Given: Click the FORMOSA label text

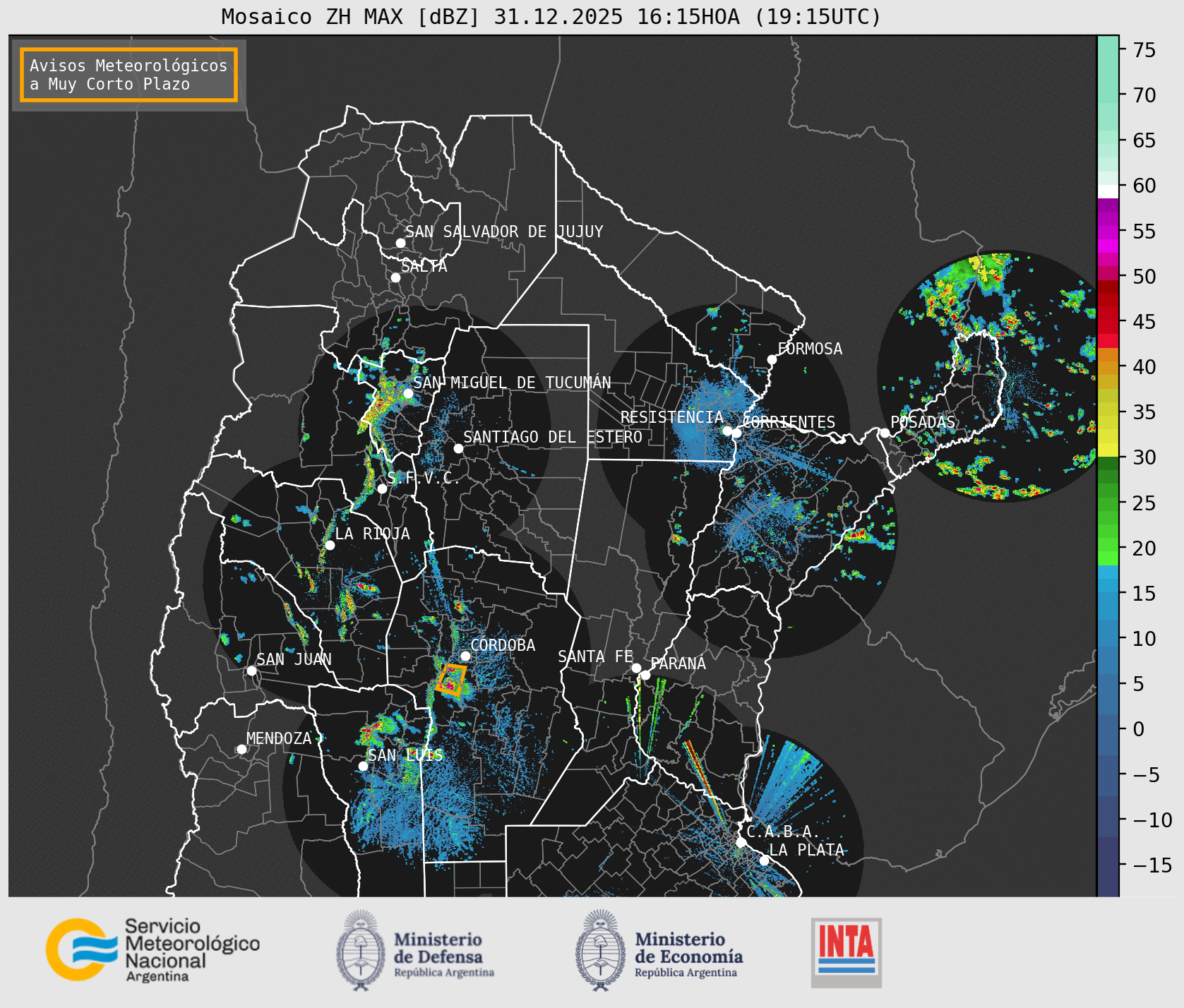Looking at the screenshot, I should (x=810, y=349).
